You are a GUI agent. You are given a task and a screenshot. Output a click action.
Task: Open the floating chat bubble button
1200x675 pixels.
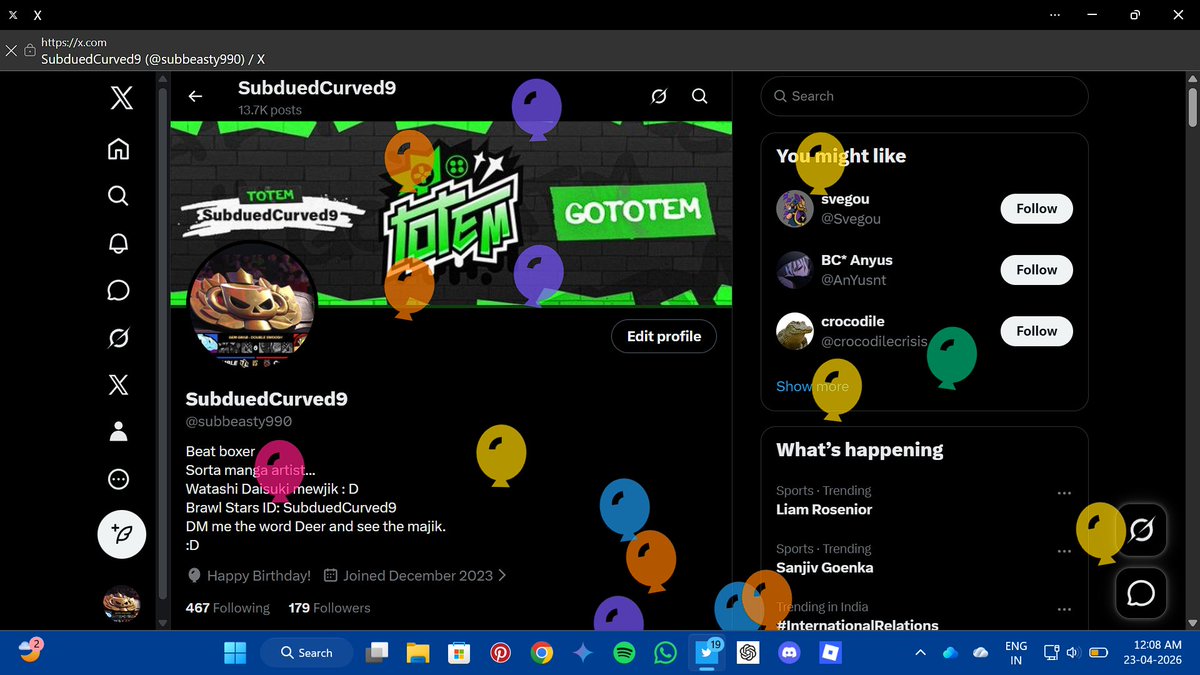(1141, 593)
